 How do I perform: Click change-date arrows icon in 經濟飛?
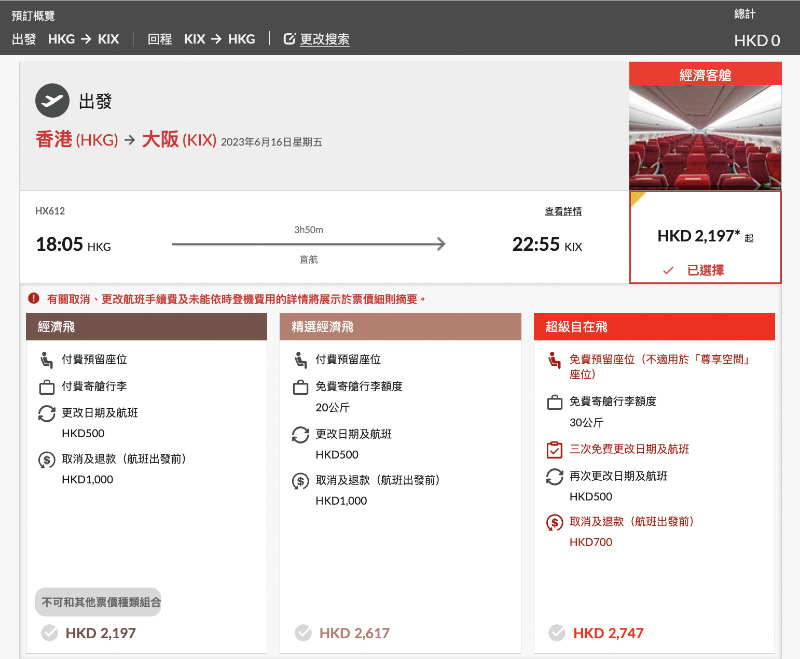pos(46,413)
